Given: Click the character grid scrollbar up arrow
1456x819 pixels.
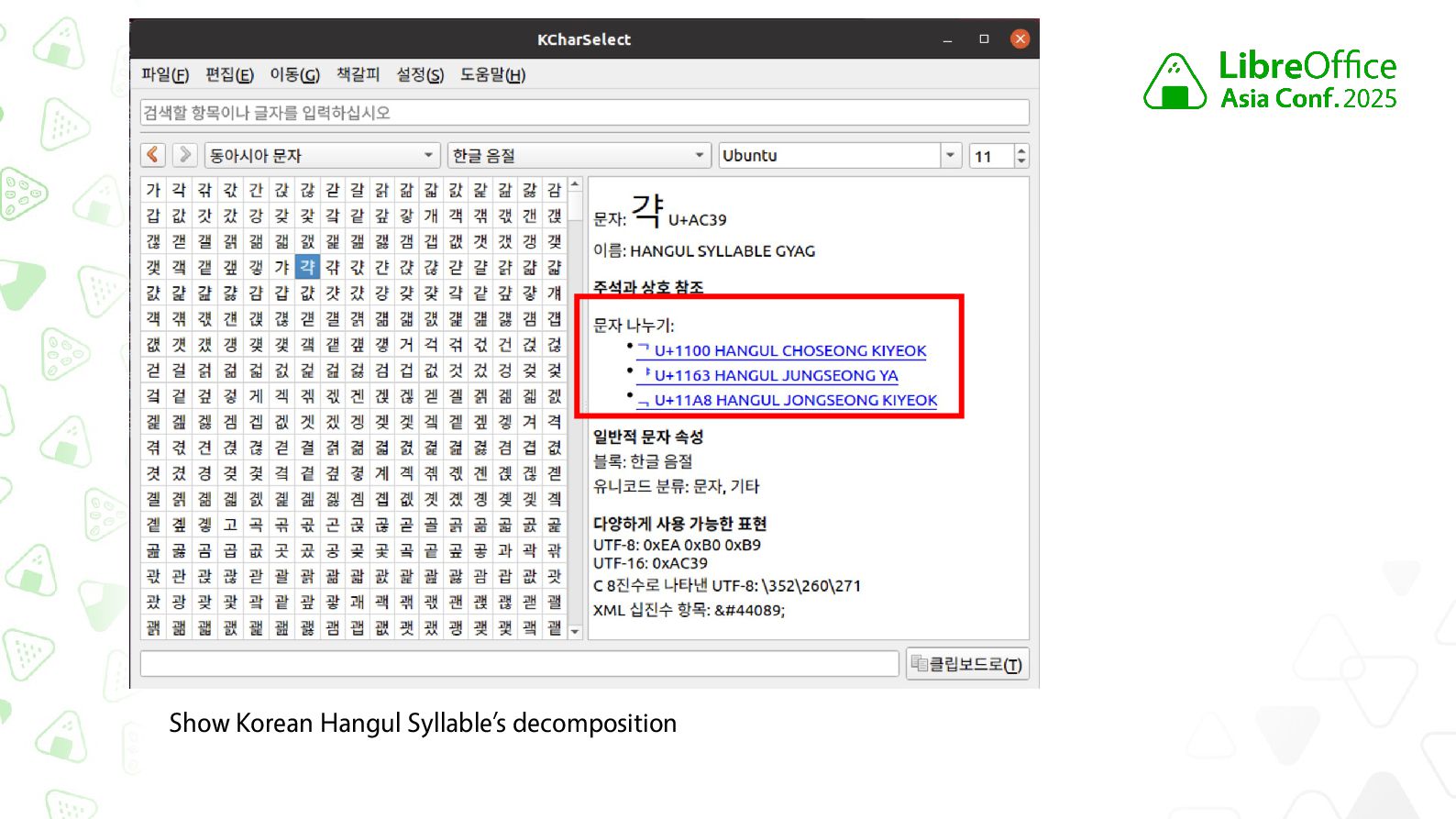Looking at the screenshot, I should click(x=575, y=184).
